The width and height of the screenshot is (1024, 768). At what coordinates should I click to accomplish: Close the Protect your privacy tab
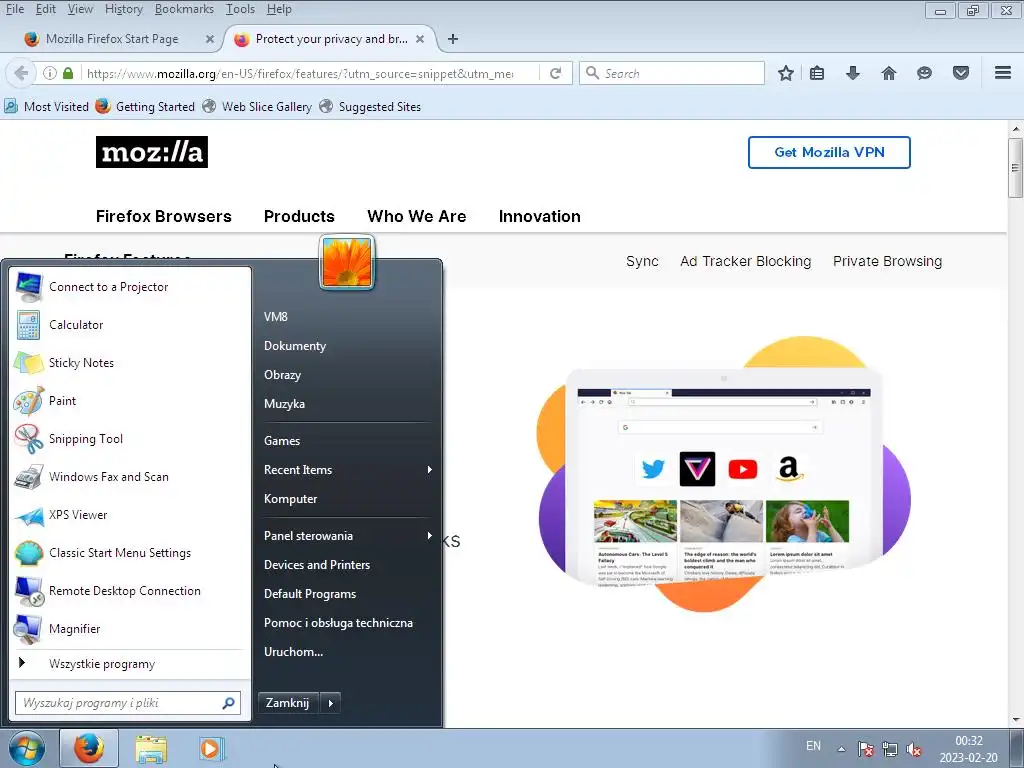[420, 39]
